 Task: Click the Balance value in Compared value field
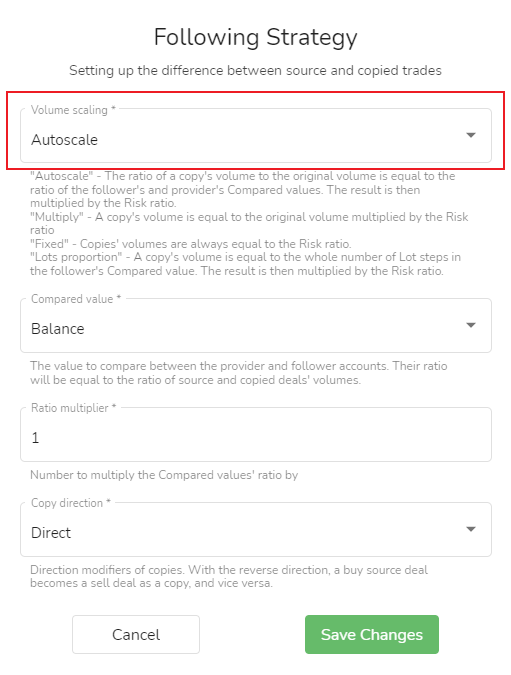tap(58, 329)
